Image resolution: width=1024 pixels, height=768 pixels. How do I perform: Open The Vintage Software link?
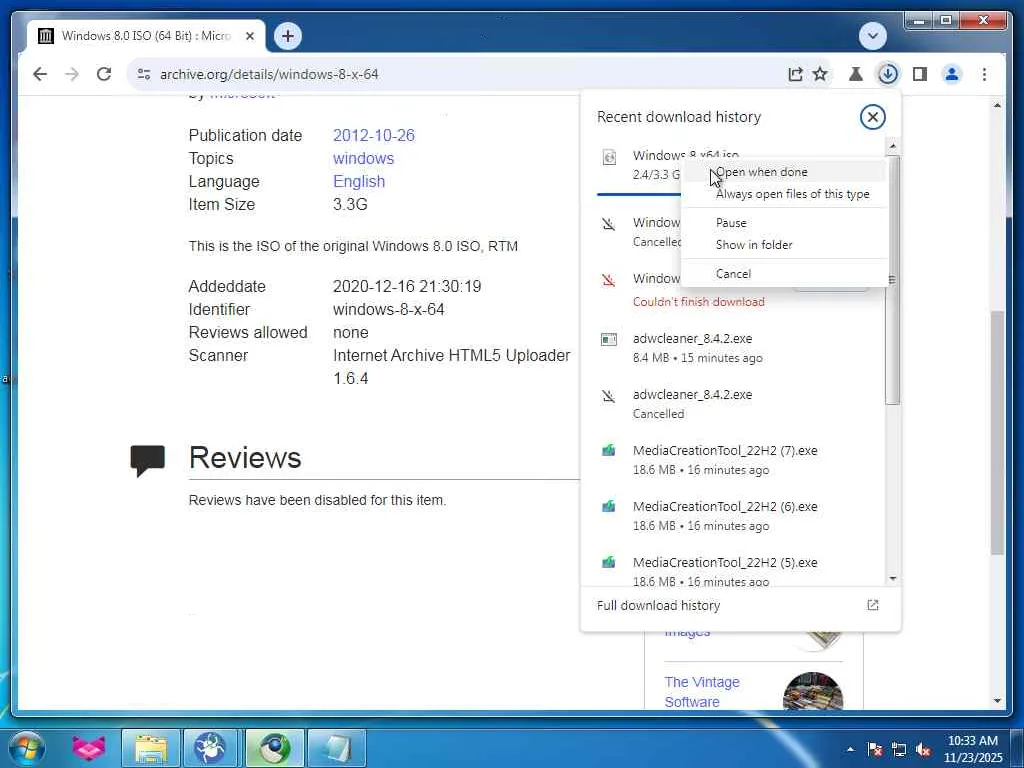pyautogui.click(x=702, y=692)
